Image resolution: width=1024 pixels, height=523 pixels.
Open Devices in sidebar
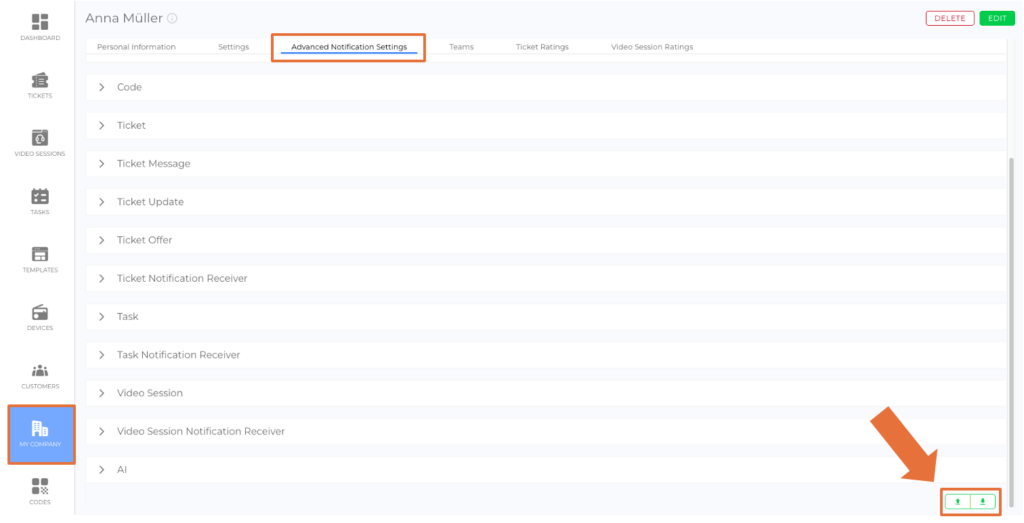(x=40, y=317)
